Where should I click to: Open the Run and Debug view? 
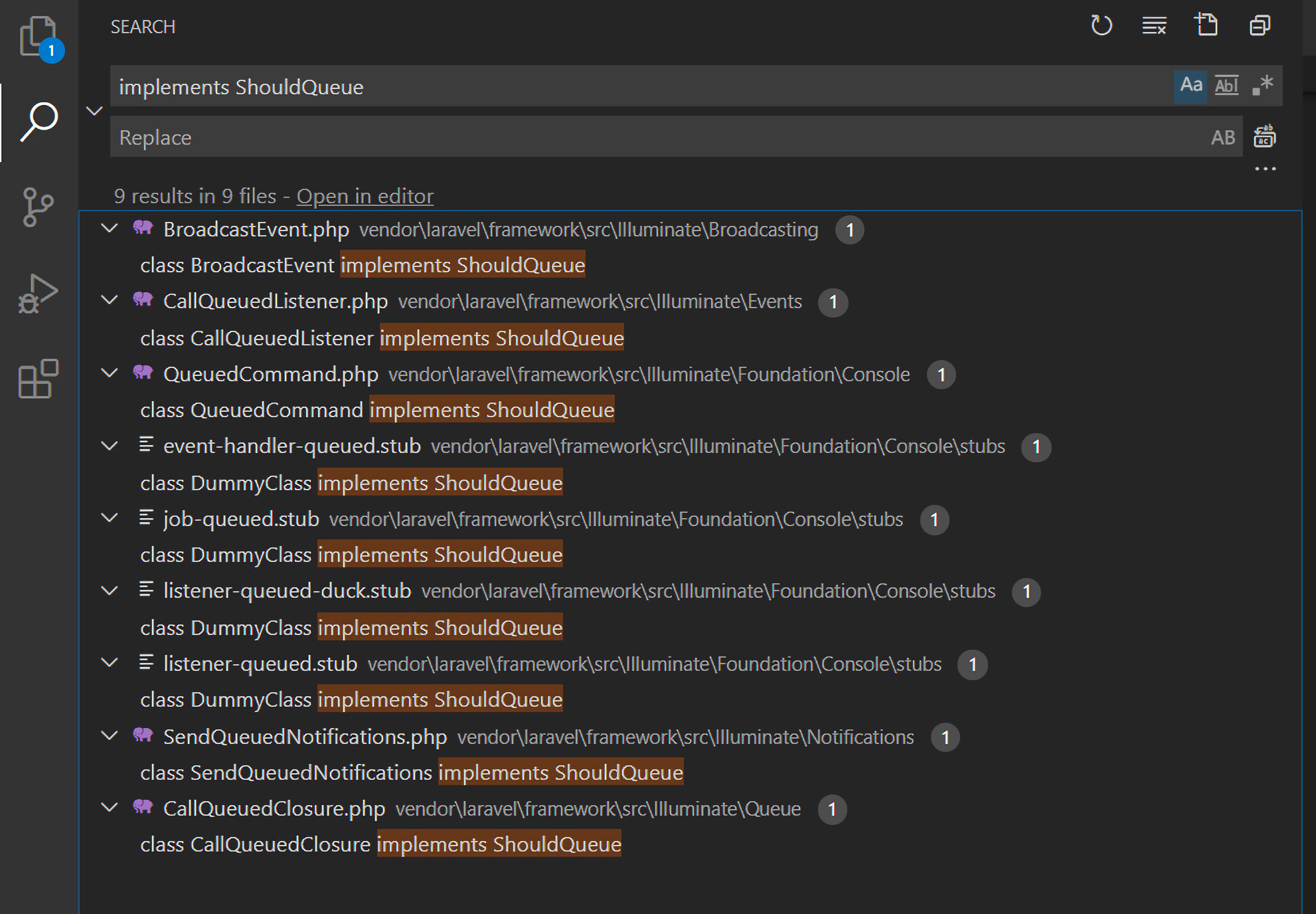pyautogui.click(x=39, y=293)
